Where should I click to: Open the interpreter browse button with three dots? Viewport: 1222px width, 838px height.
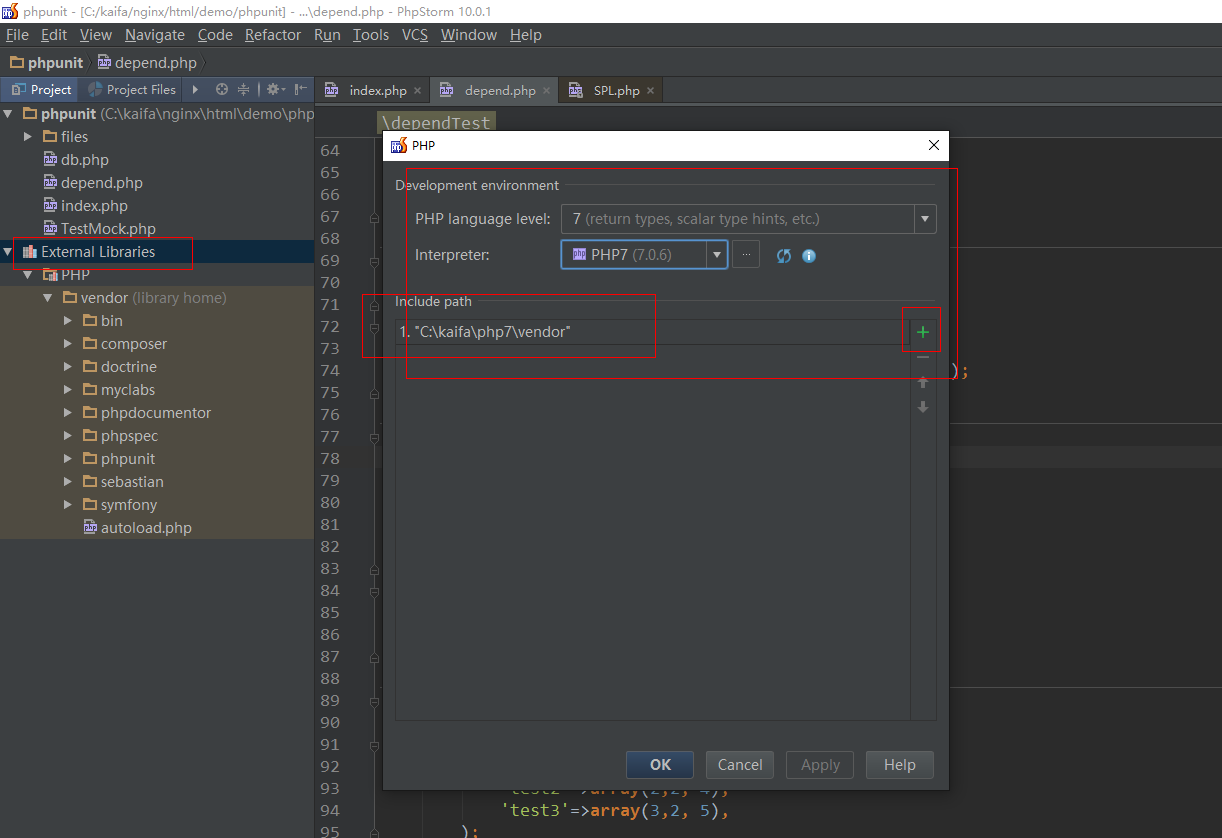746,255
